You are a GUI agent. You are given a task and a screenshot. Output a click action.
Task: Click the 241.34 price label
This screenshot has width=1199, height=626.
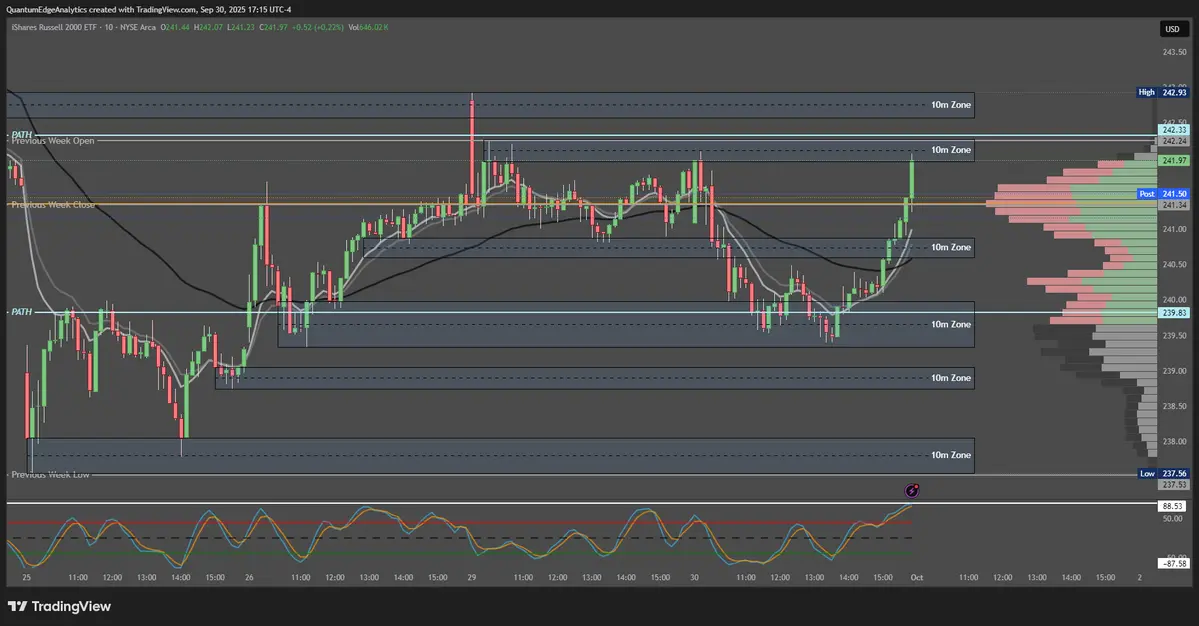pyautogui.click(x=1174, y=205)
